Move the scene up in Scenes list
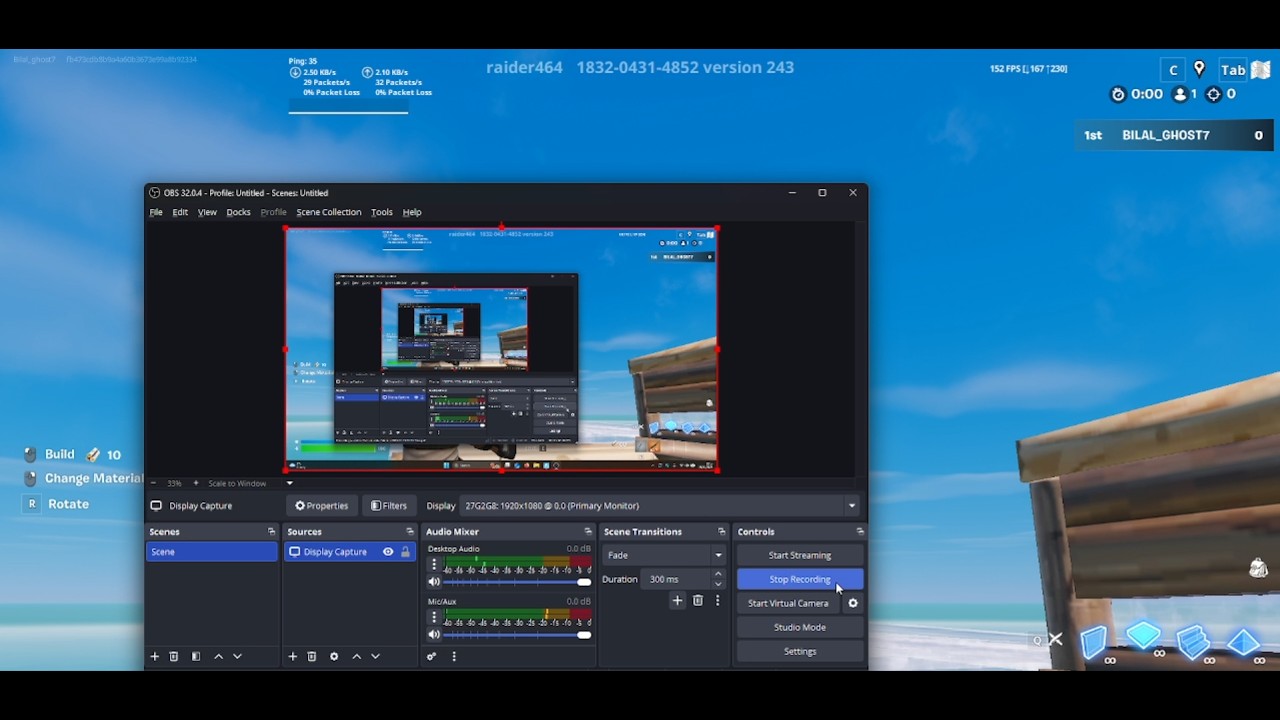 click(219, 656)
